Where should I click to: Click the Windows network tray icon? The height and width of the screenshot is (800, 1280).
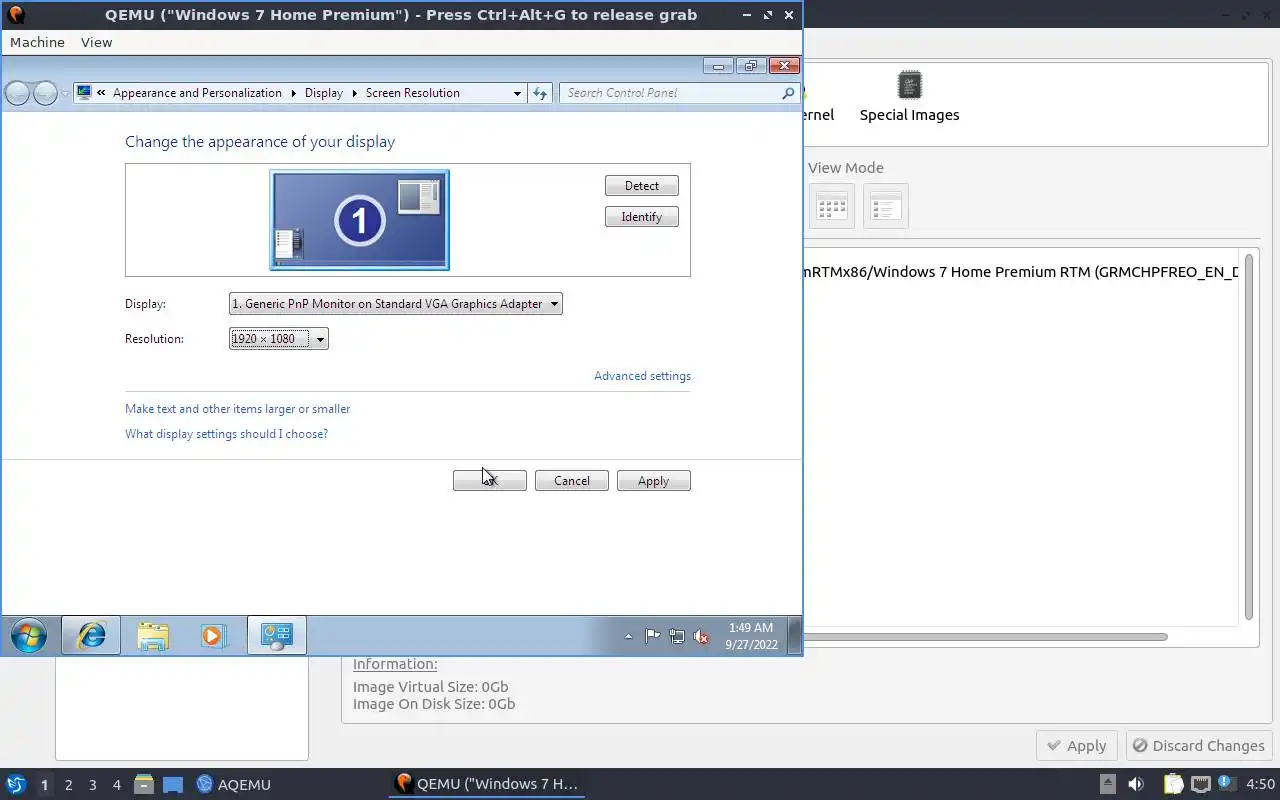click(677, 636)
